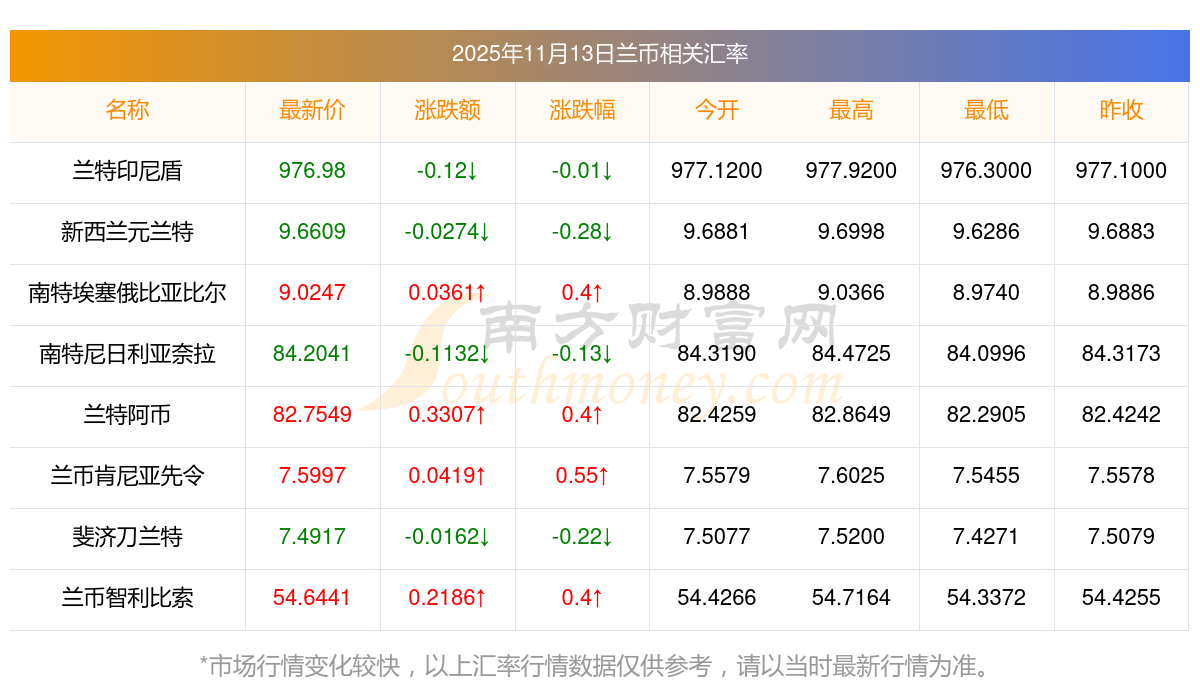Select the 兰币智利比索 row name
1200x697 pixels.
pyautogui.click(x=127, y=599)
